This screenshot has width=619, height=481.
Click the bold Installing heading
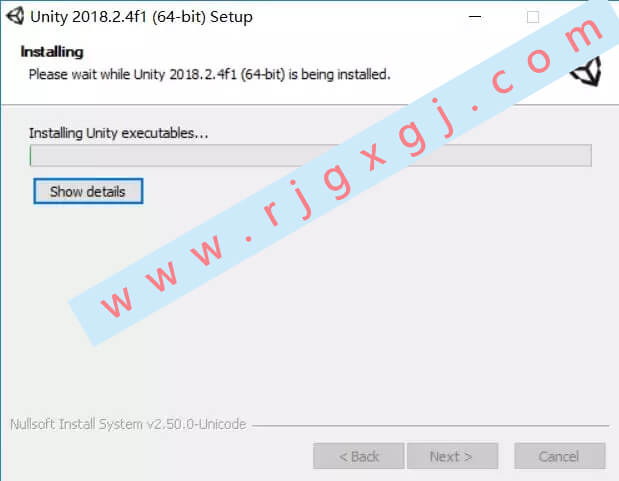click(52, 52)
